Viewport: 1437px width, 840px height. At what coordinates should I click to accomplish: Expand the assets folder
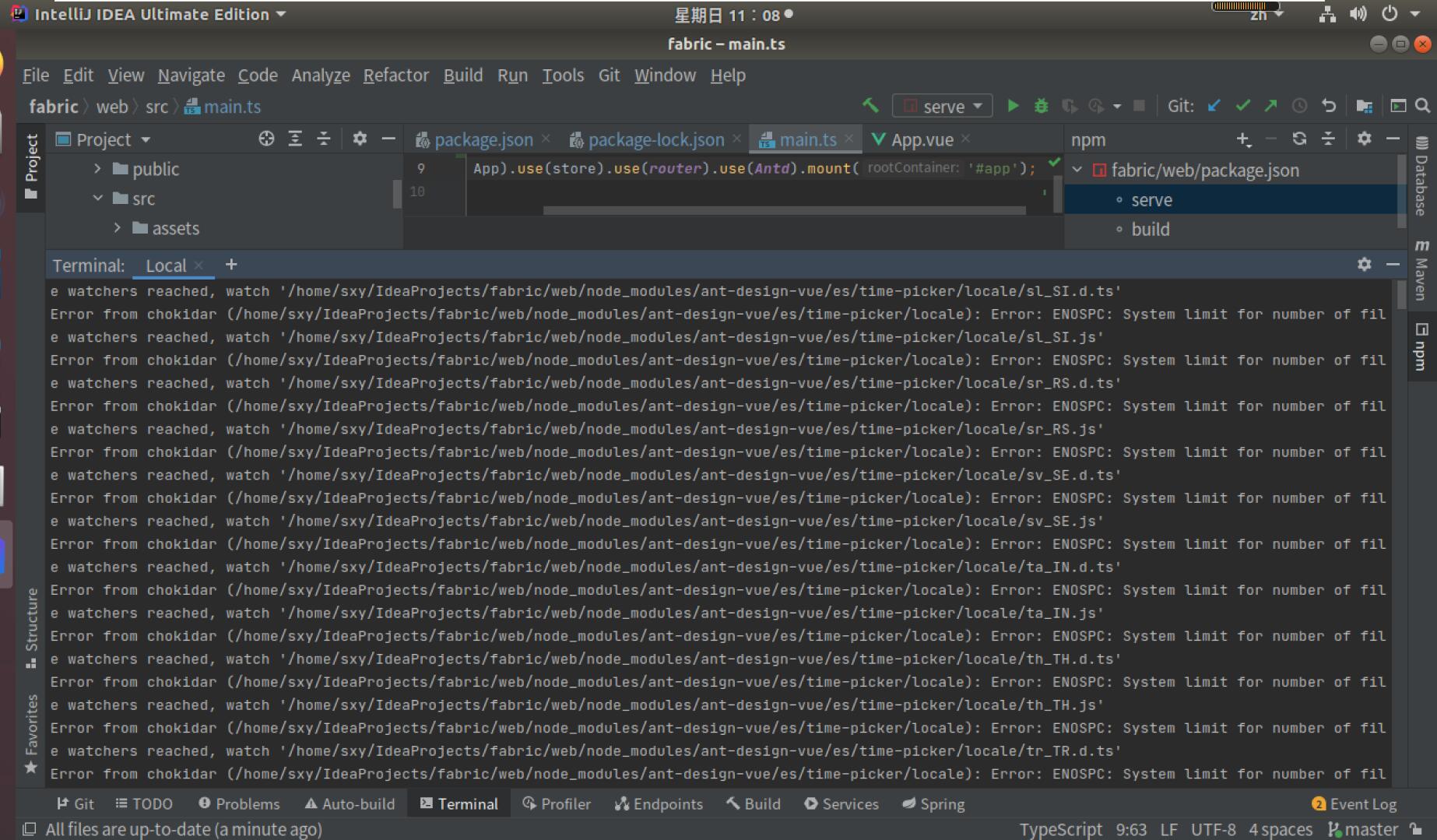click(117, 228)
